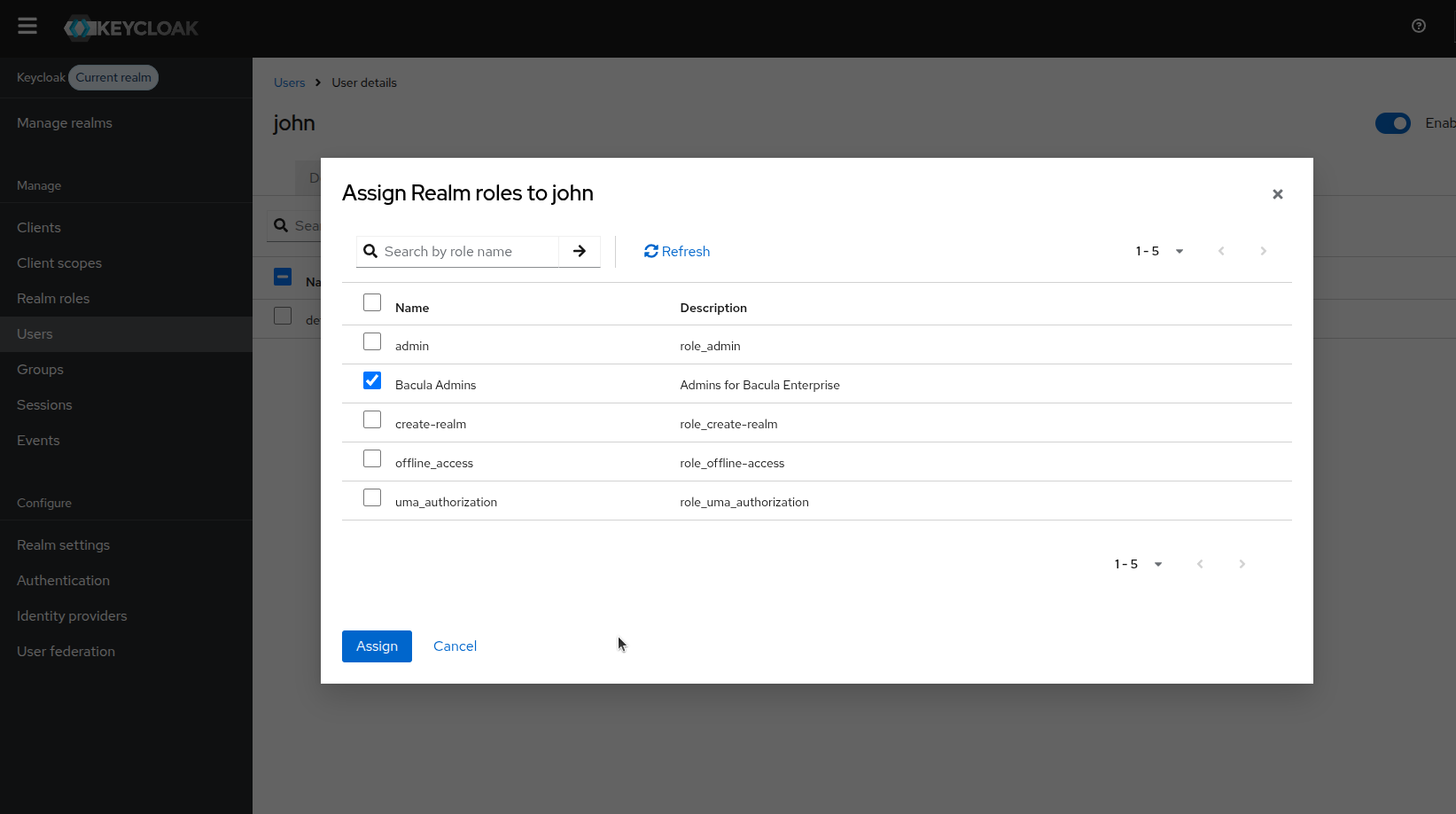Select the offline_access role checkbox
1456x814 pixels.
[372, 459]
